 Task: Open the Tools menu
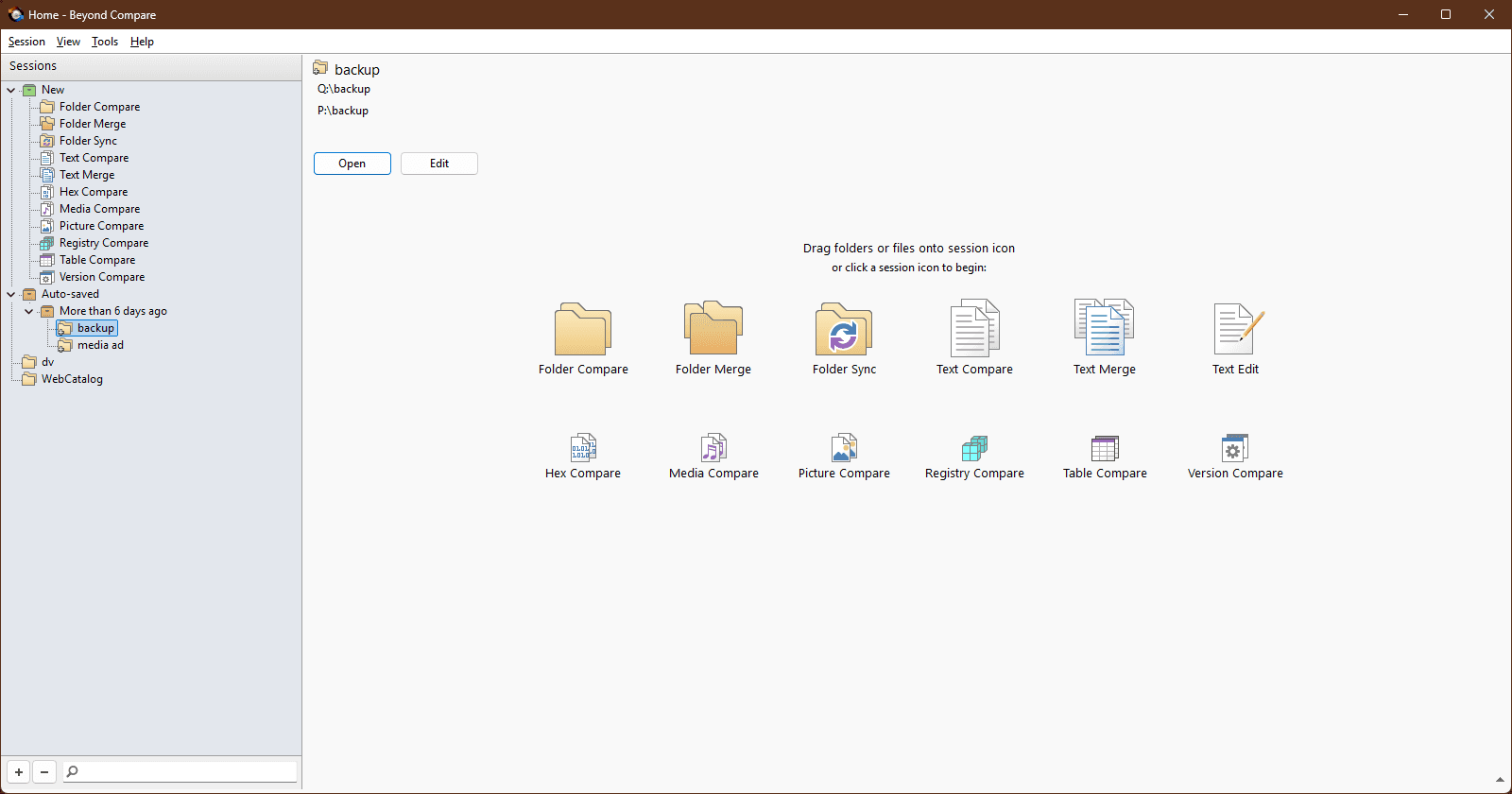(x=105, y=42)
